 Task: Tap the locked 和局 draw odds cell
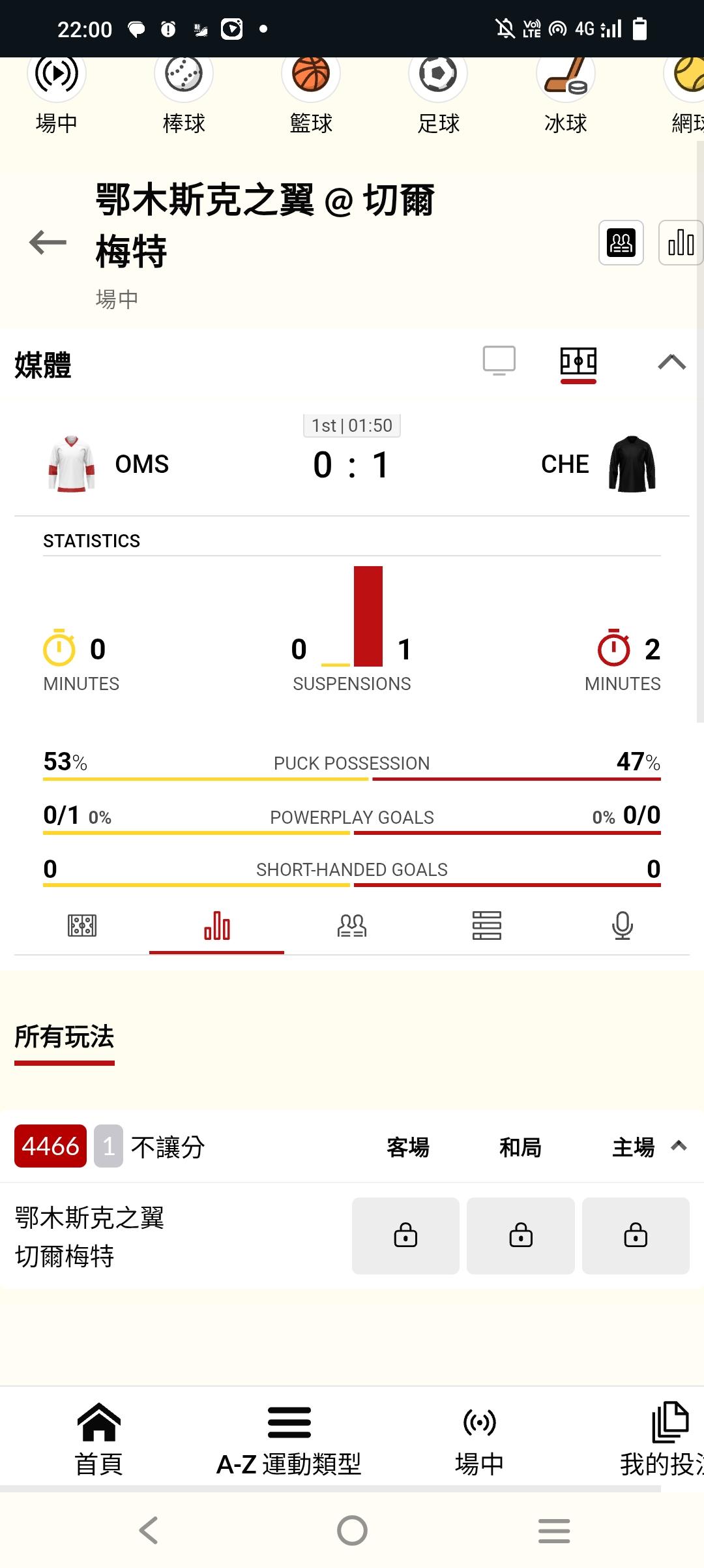pos(520,1235)
